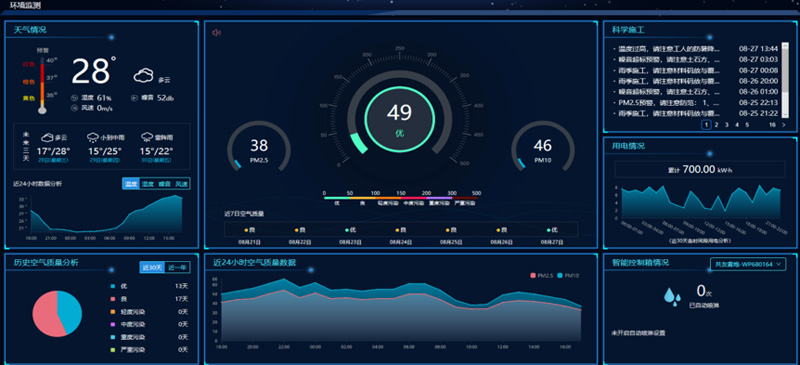
Task: Click the scrollbar thumb in the 科学施工 list
Action: pyautogui.click(x=785, y=71)
